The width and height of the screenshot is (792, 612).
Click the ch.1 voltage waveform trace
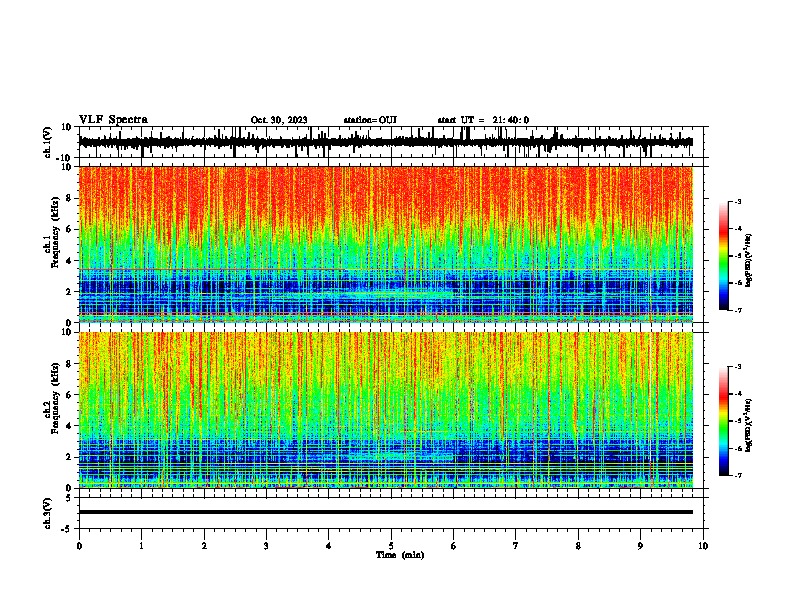tap(386, 142)
